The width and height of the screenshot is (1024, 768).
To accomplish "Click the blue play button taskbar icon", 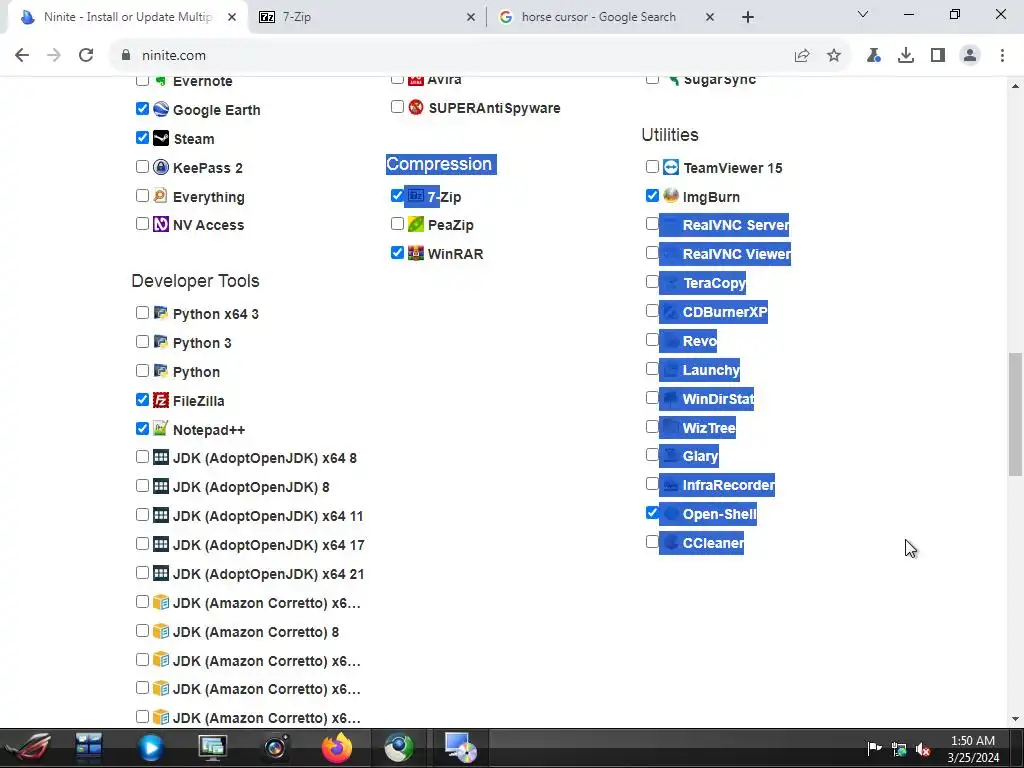I will tap(150, 748).
